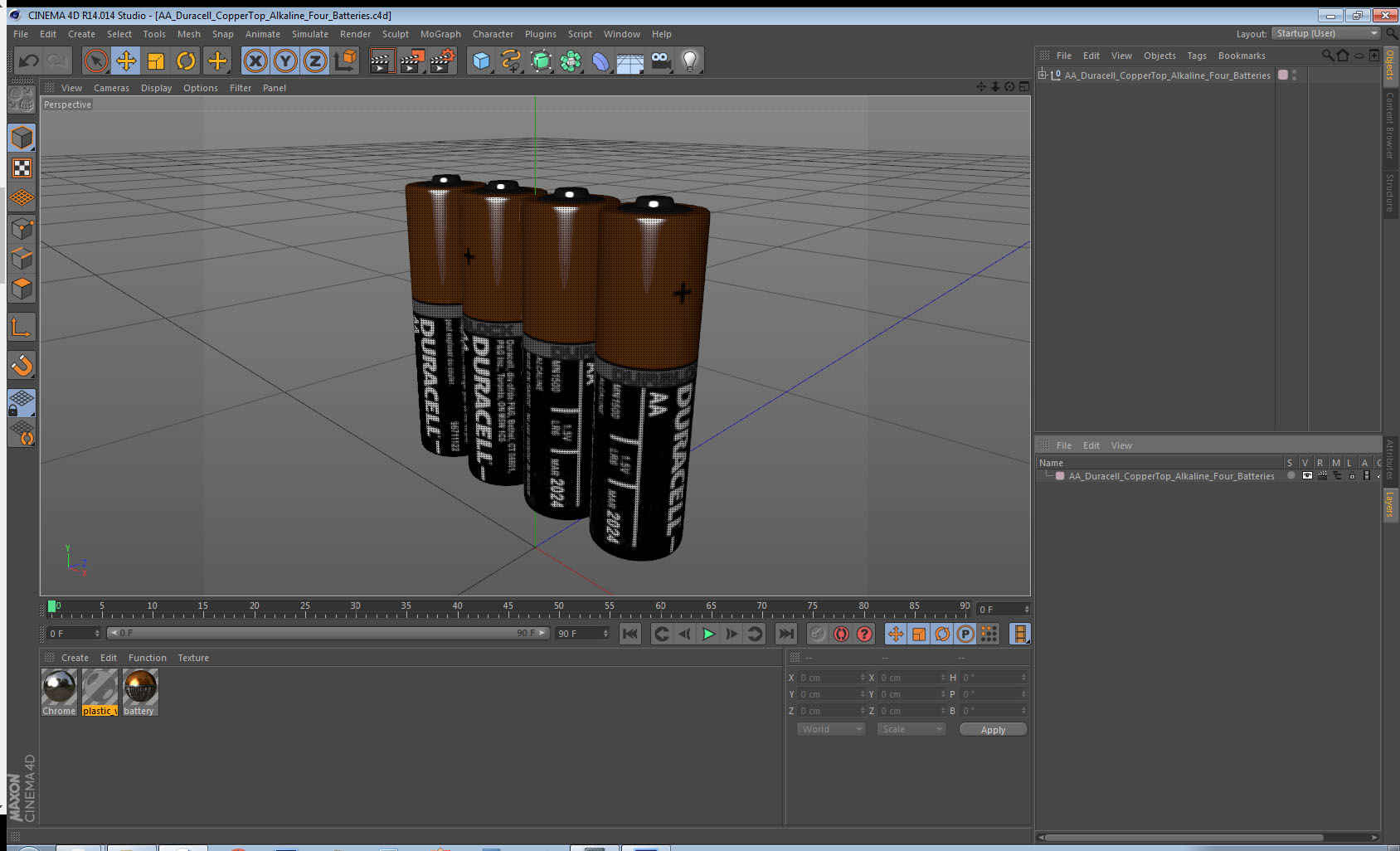Search in Object Manager magnifier icon
This screenshot has height=851, width=1400.
(1327, 56)
